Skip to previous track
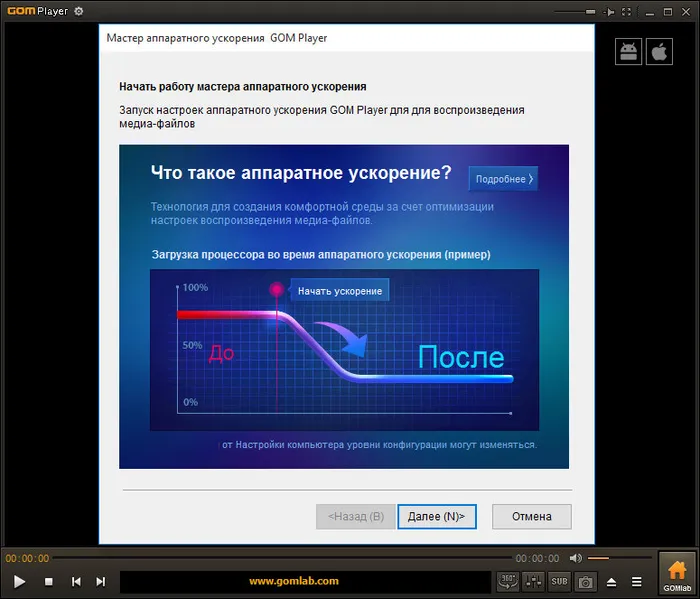 coord(76,581)
